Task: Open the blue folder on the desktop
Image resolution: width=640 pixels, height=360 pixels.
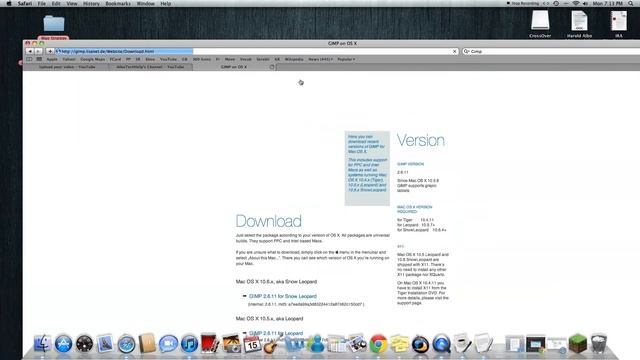Action: [x=54, y=23]
